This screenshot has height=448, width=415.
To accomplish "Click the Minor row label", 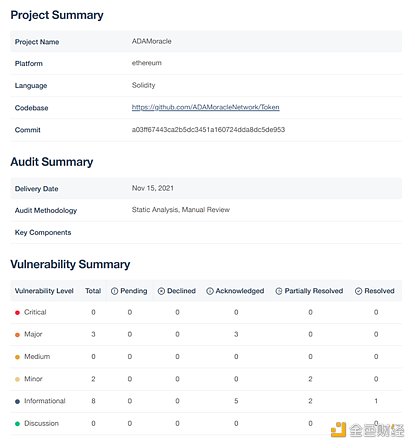I will pyautogui.click(x=33, y=379).
